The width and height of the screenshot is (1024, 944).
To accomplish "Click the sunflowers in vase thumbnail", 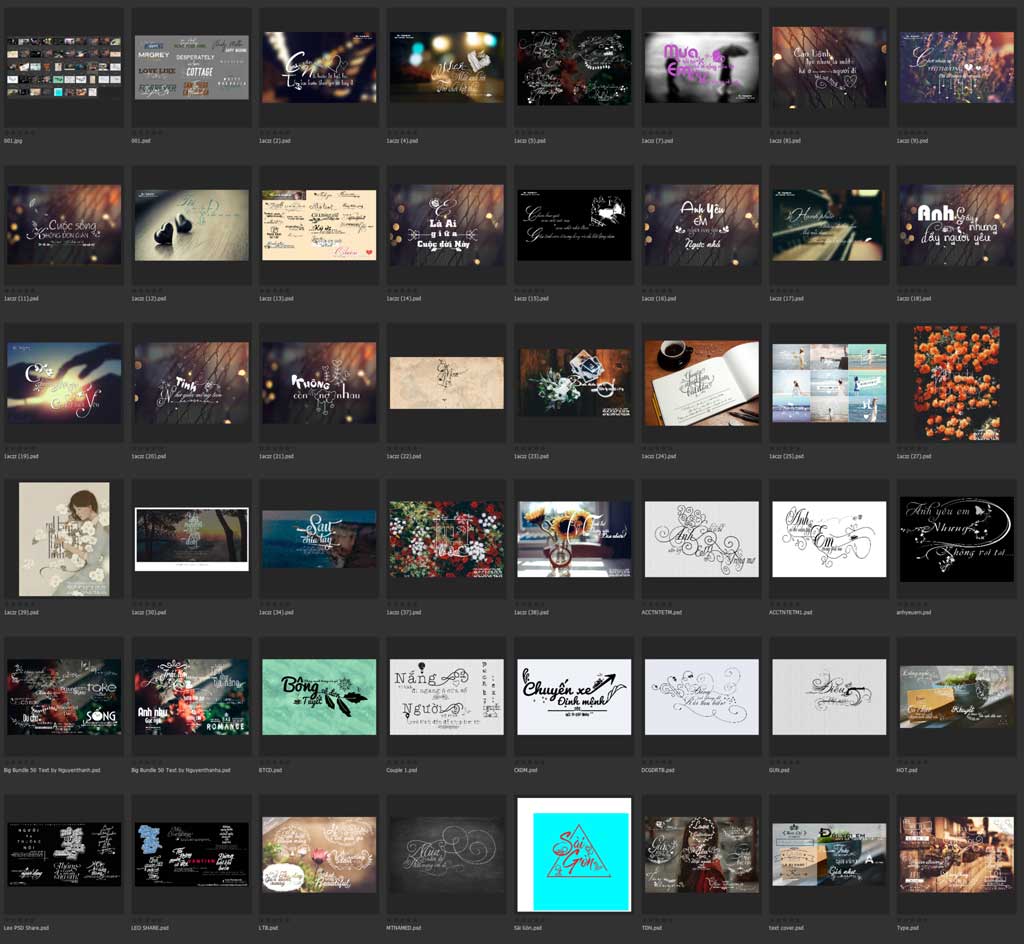I will [x=574, y=540].
